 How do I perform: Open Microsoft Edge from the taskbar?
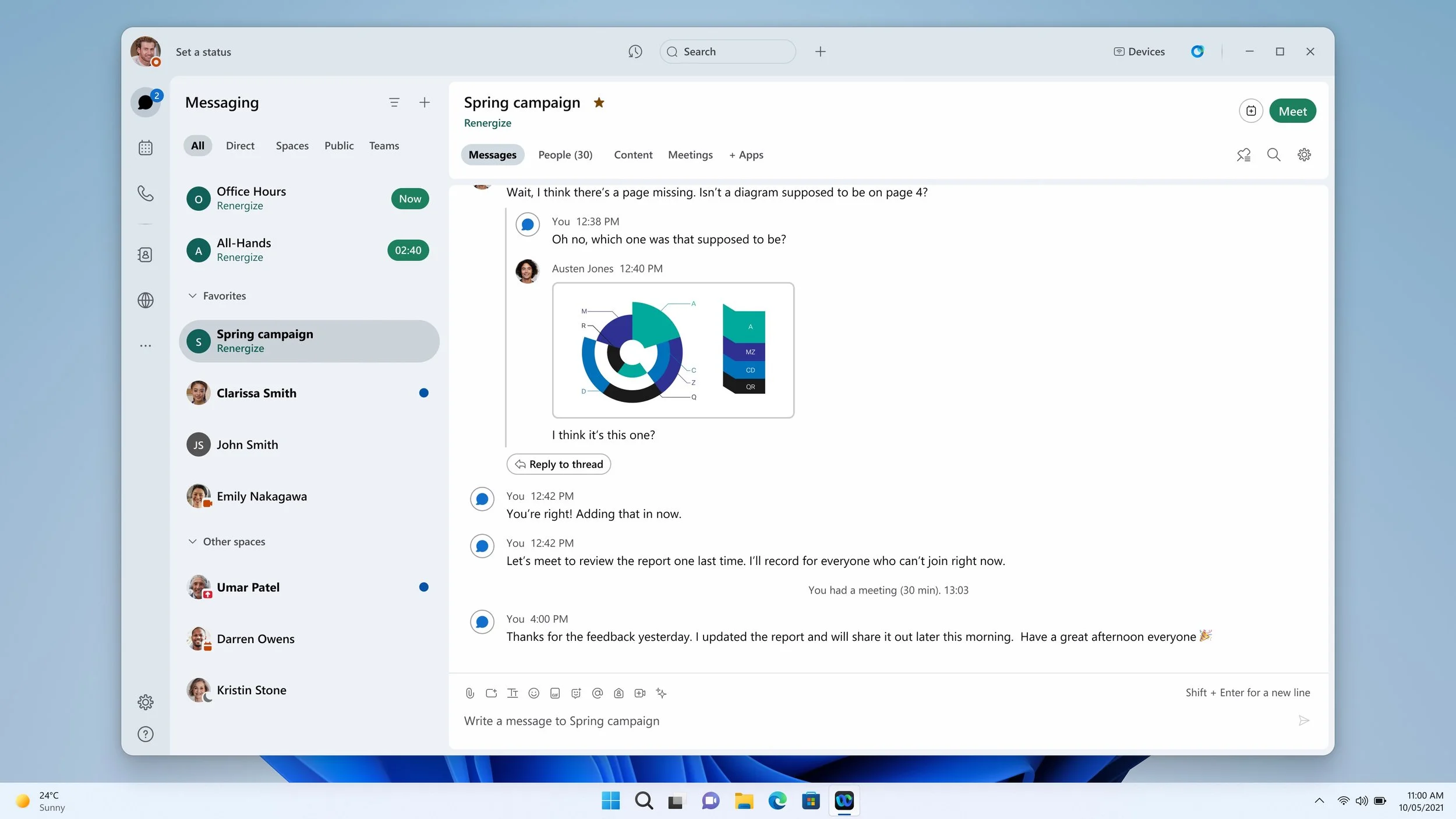click(777, 800)
